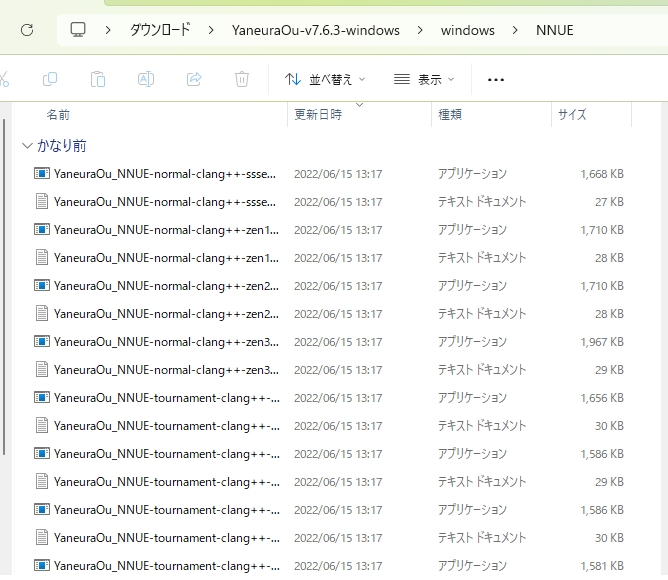668x580 pixels.
Task: Click the app icon of the 1,710 KB zen1 file
Action: point(42,230)
